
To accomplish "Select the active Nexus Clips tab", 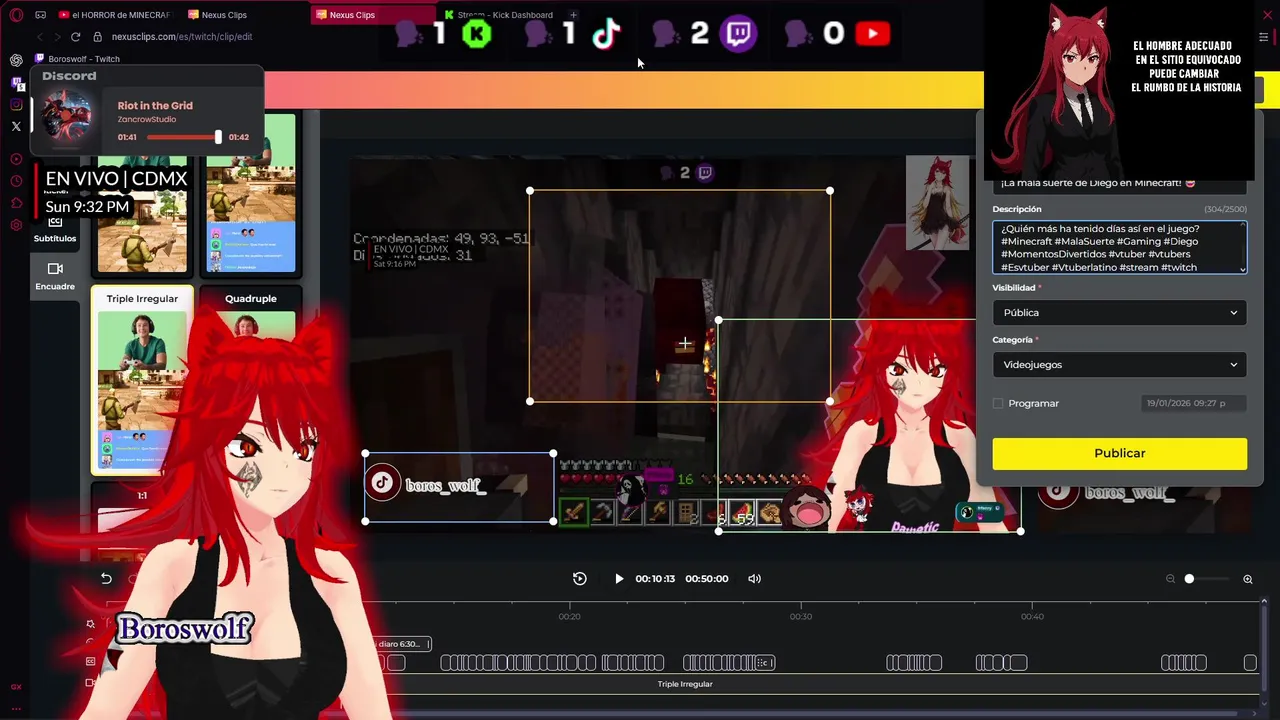I will 372,15.
